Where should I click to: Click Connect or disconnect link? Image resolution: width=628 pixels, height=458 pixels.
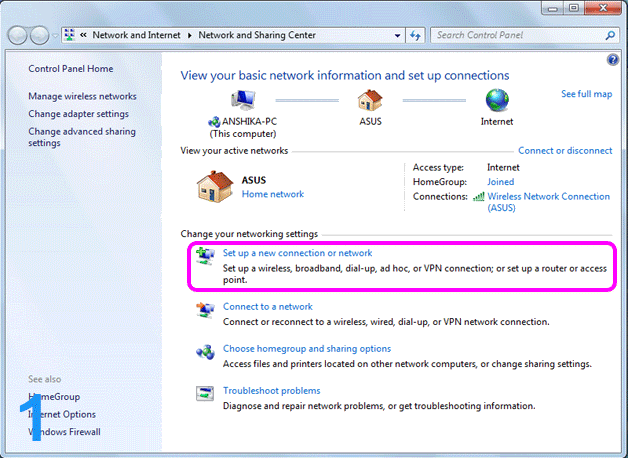pyautogui.click(x=565, y=151)
